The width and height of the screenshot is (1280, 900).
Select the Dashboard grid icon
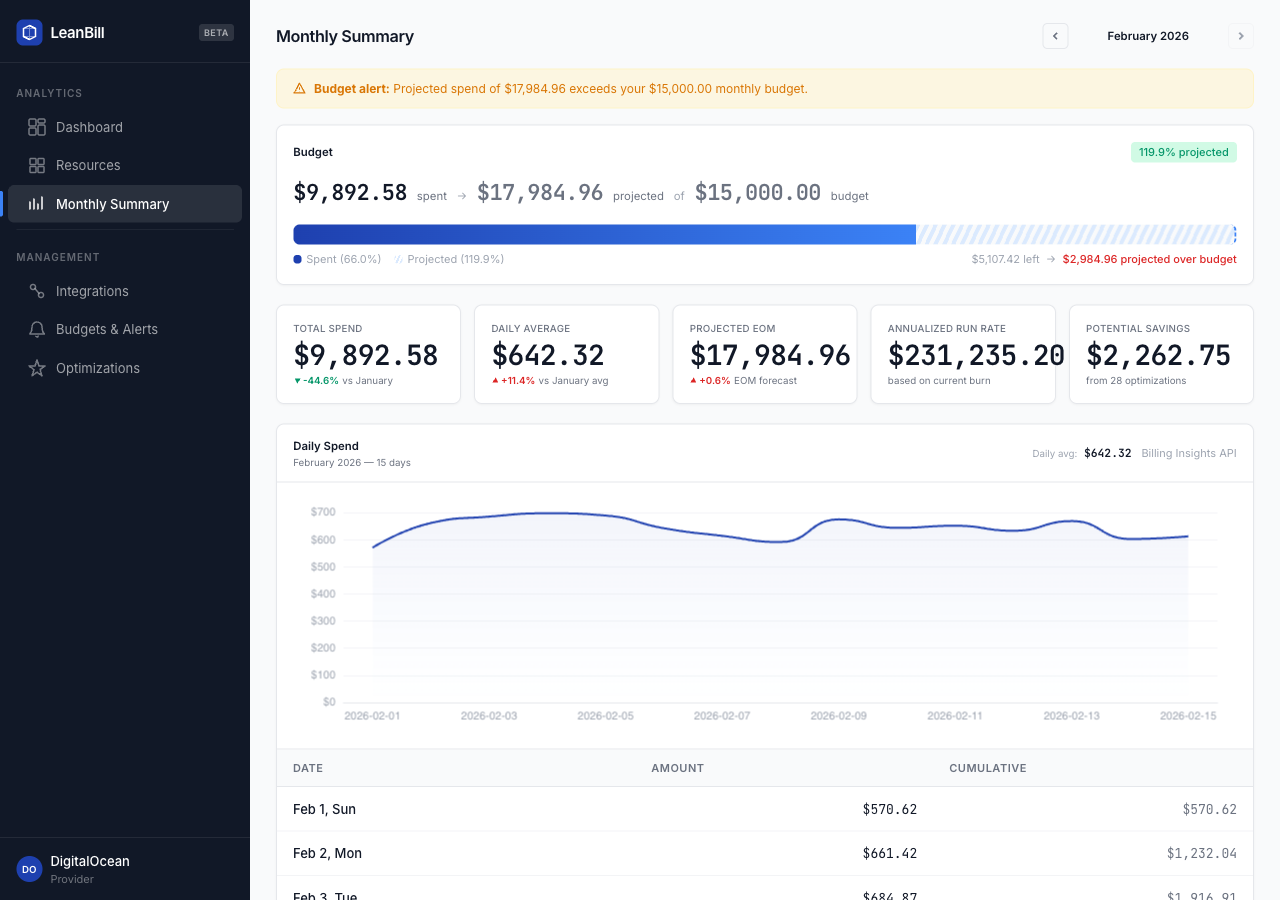(x=37, y=127)
